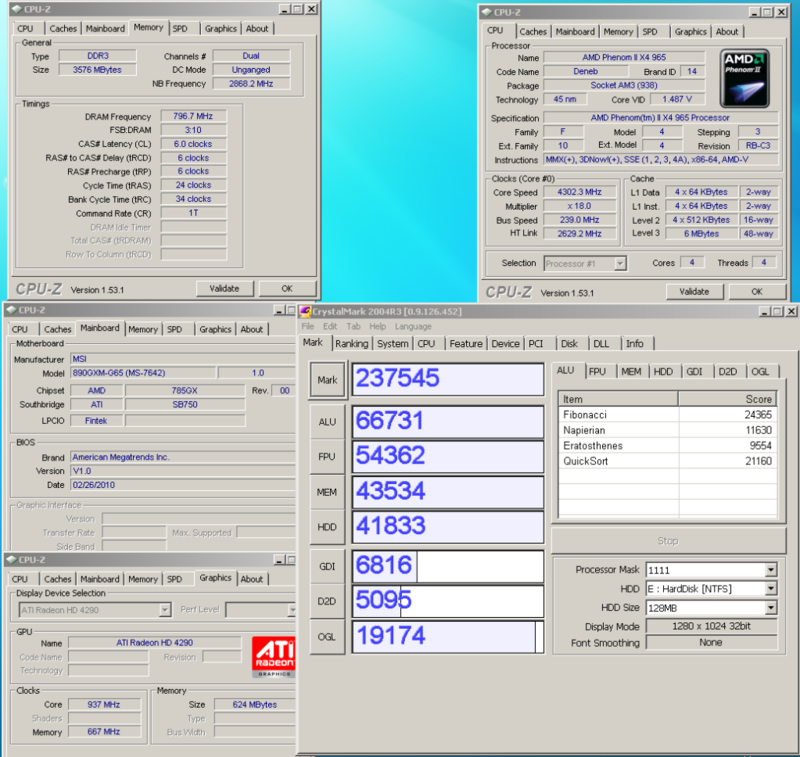Click the Stop button in CrystalMark
The height and width of the screenshot is (757, 800).
[667, 541]
